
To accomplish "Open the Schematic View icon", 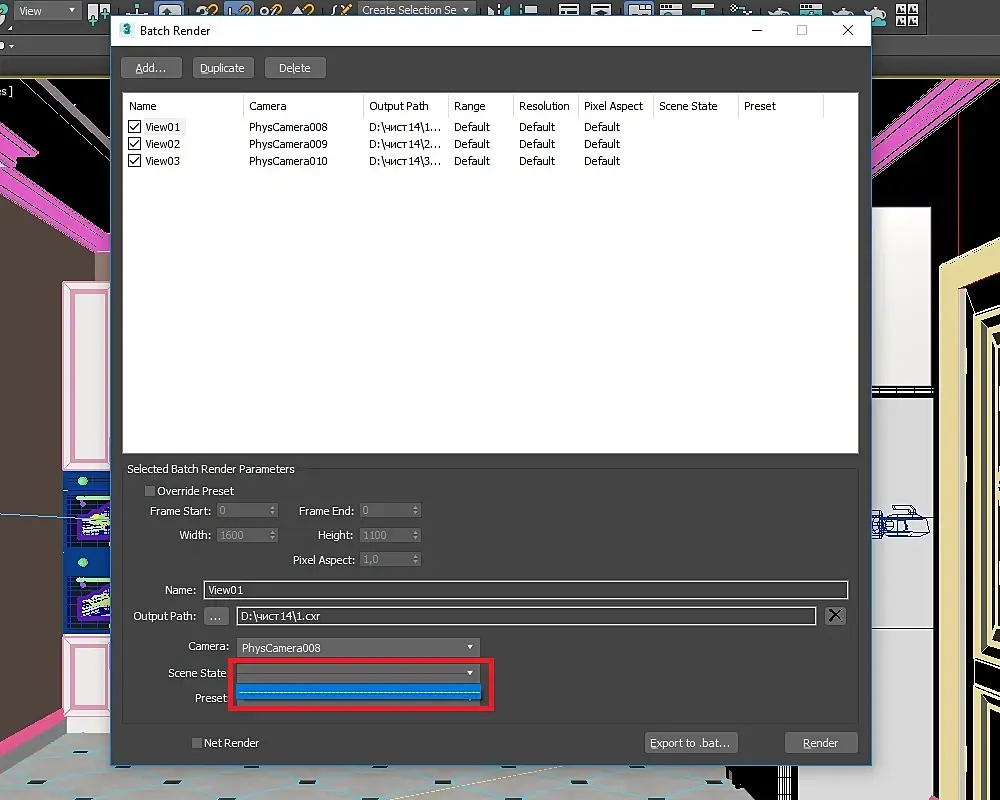I will tap(702, 10).
